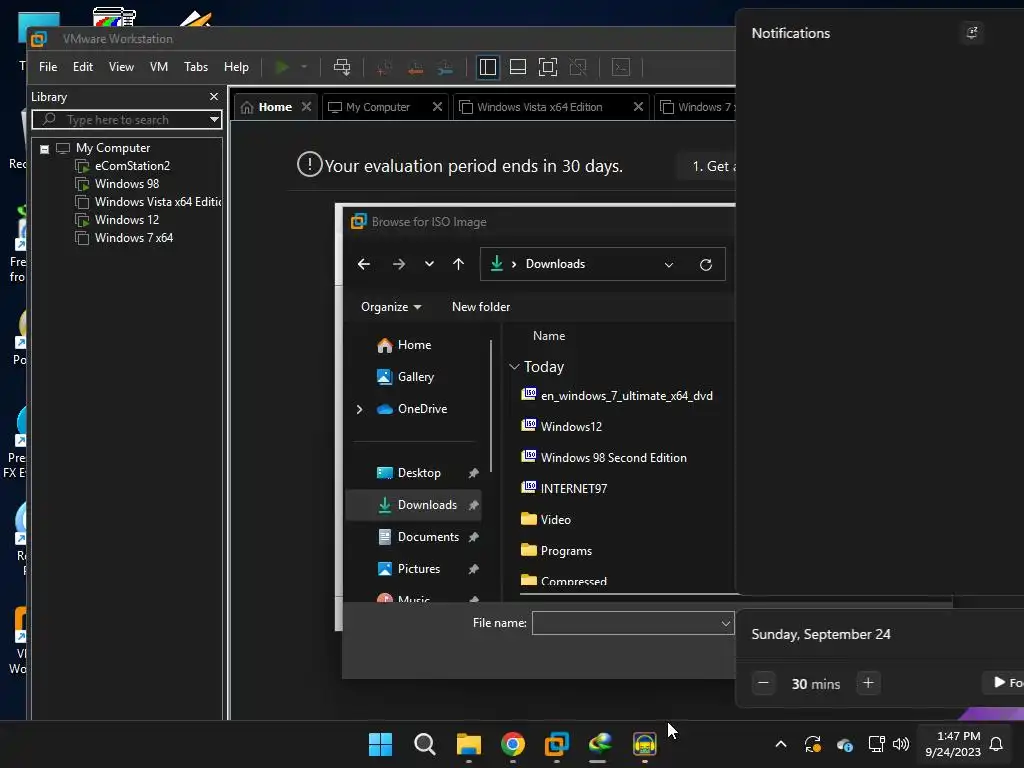The height and width of the screenshot is (768, 1024).
Task: Select Windows 7 x64 in library
Action: (x=133, y=238)
